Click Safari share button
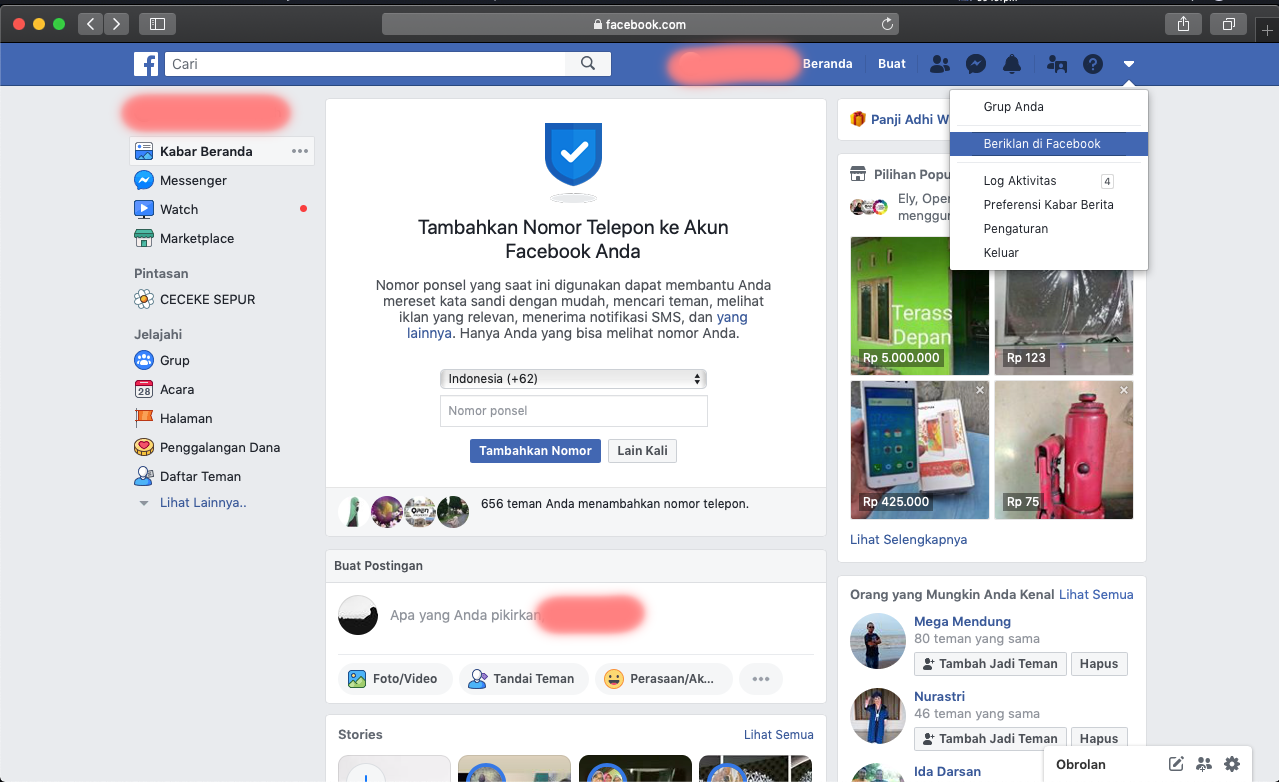 (1183, 24)
